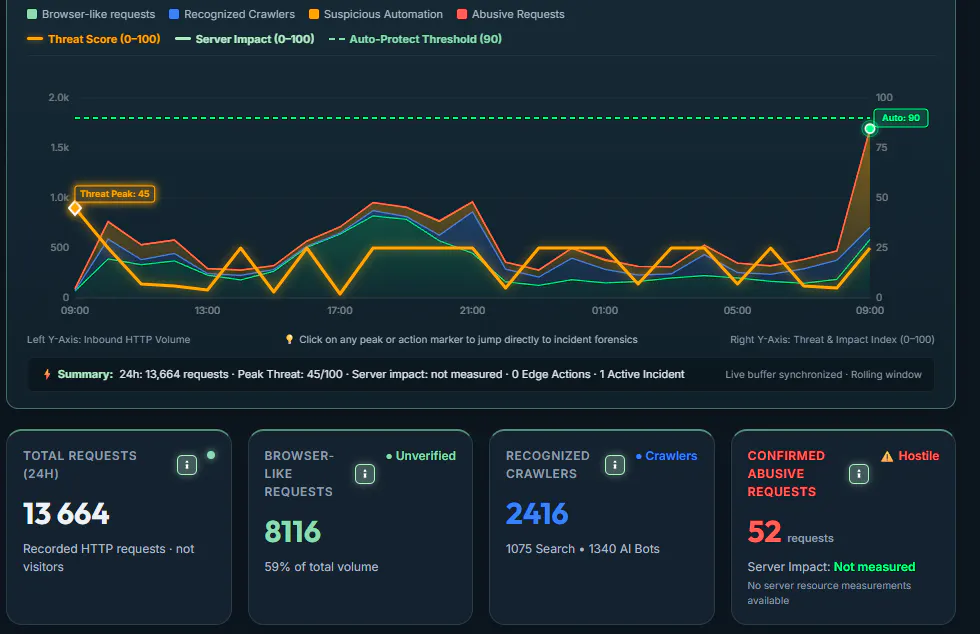980x634 pixels.
Task: Click the Unverified status badge
Action: (421, 456)
